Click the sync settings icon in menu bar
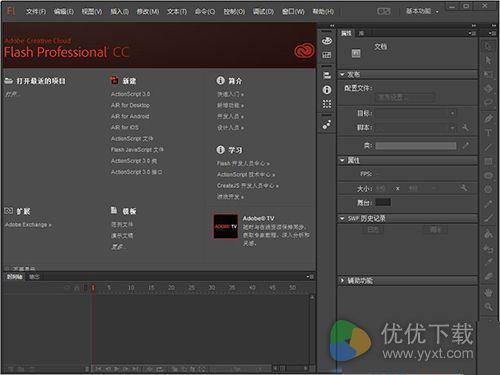500x375 pixels. (383, 11)
